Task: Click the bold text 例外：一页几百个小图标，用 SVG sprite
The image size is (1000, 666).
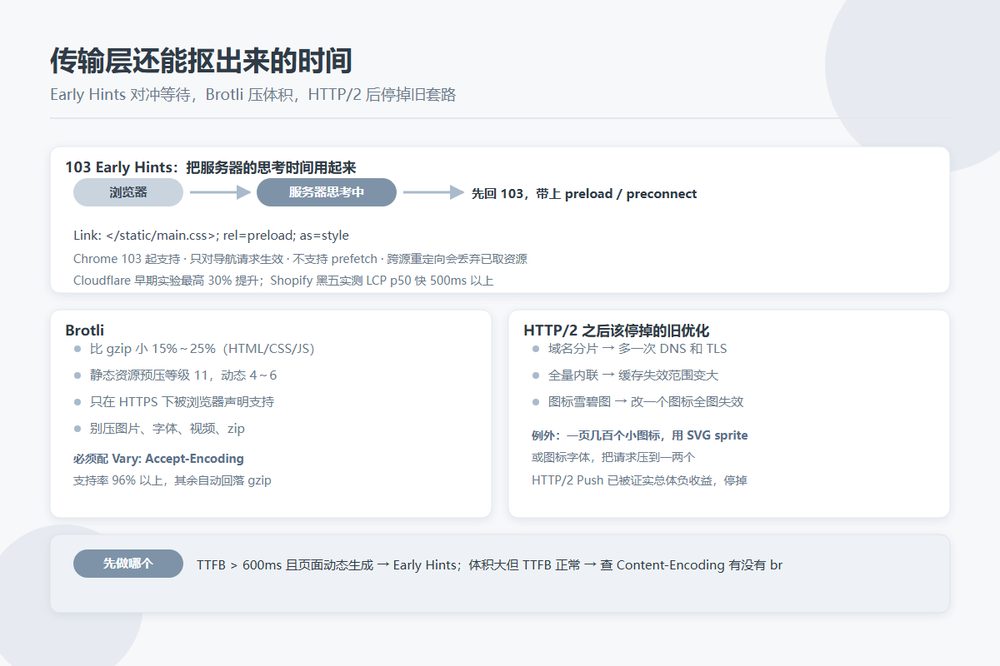Action: click(x=640, y=435)
